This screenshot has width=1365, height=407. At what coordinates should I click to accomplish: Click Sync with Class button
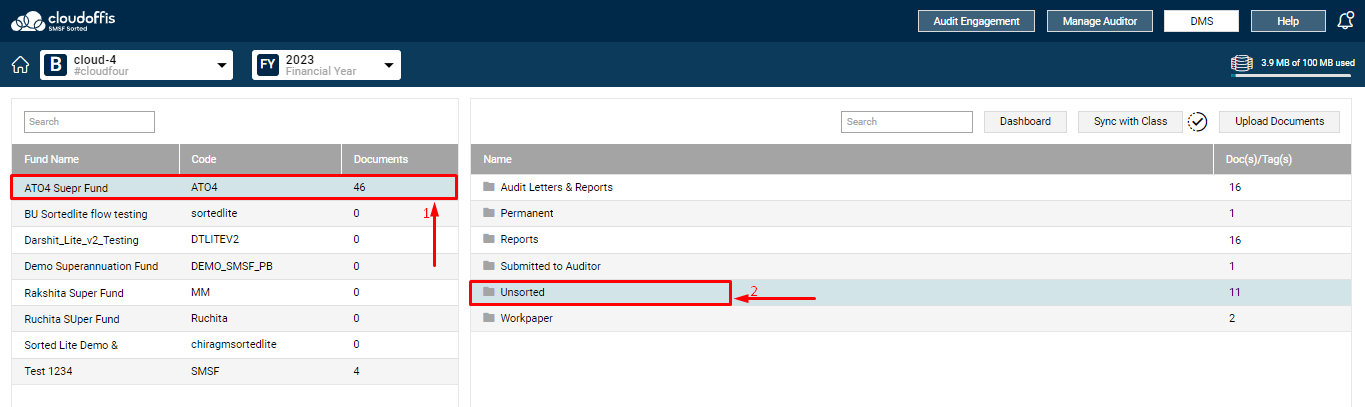(1130, 121)
